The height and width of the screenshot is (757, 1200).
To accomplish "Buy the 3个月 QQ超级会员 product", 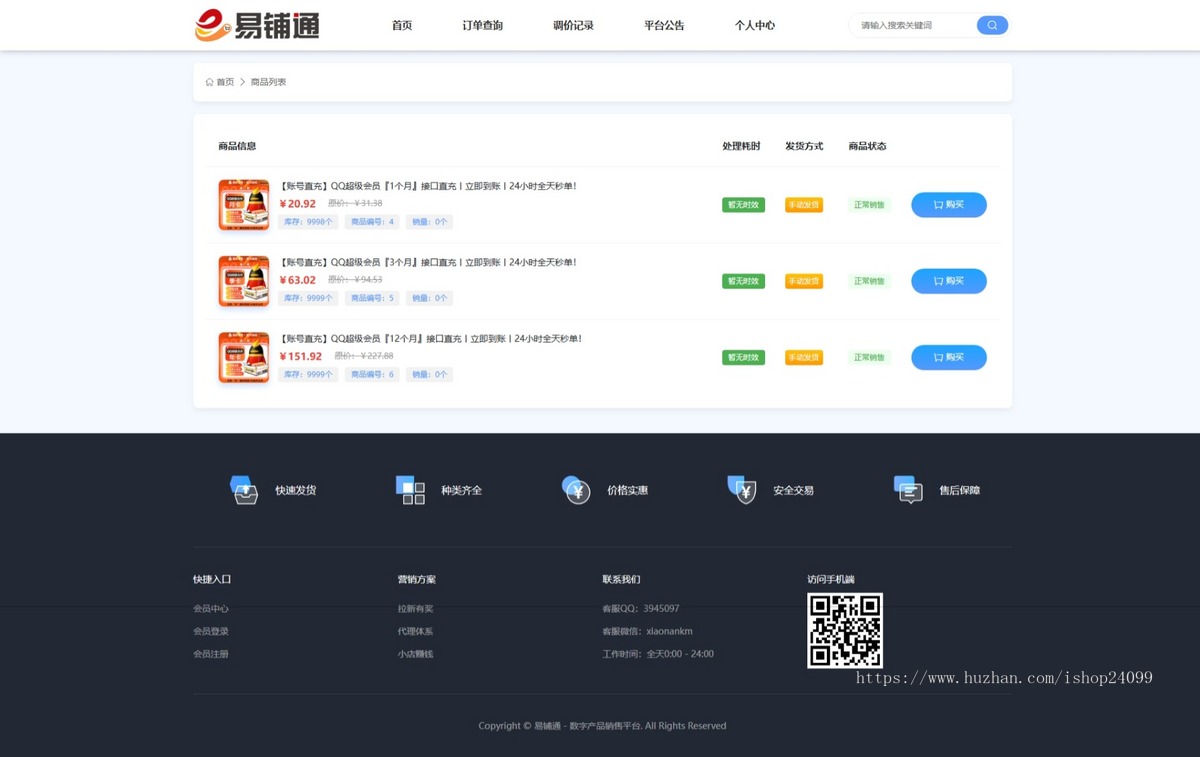I will [x=948, y=281].
